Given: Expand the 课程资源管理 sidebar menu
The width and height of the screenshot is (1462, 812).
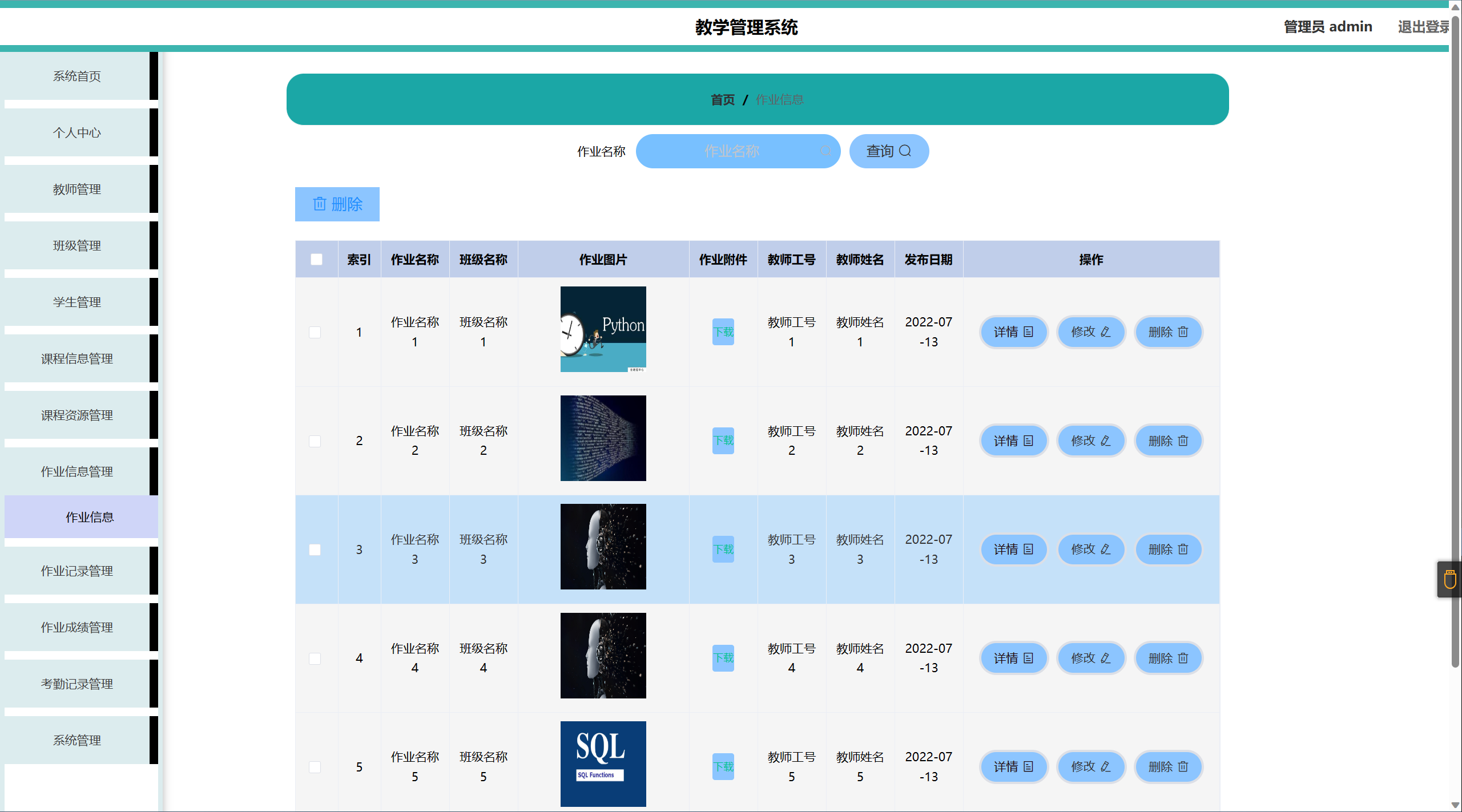Looking at the screenshot, I should [x=77, y=415].
